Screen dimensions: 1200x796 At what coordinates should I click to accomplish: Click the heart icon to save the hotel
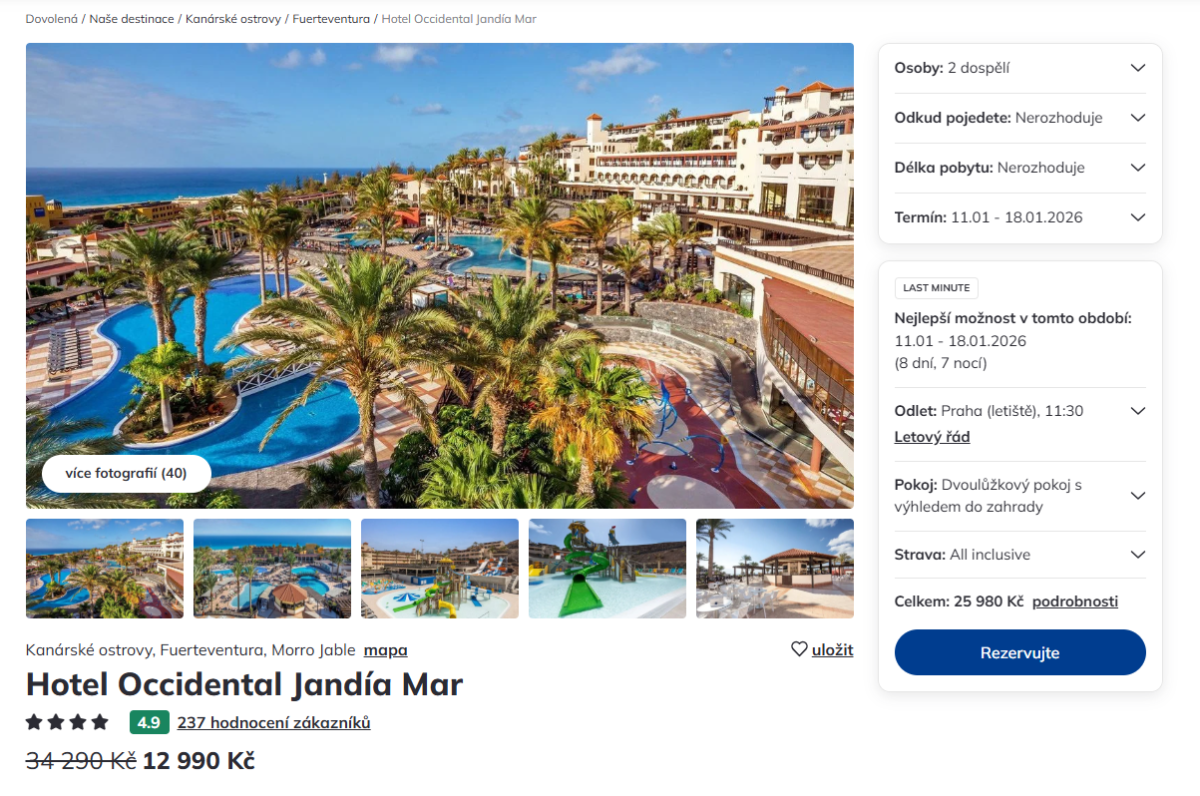[799, 649]
